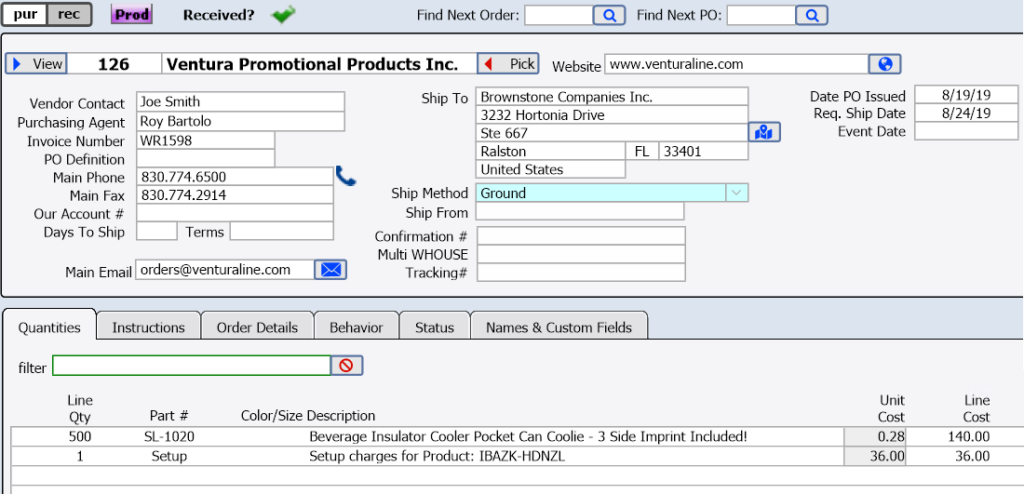Click the filter text field
Screen dimensions: 1024x494
(191, 366)
